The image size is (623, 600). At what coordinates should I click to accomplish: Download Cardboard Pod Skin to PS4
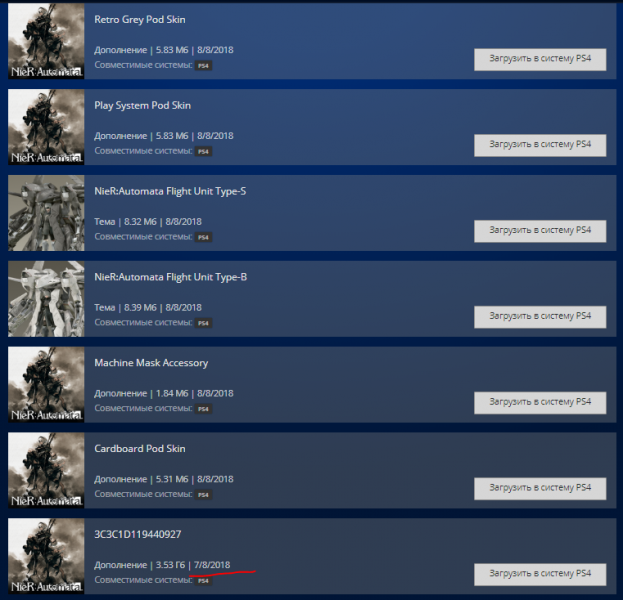[x=540, y=489]
